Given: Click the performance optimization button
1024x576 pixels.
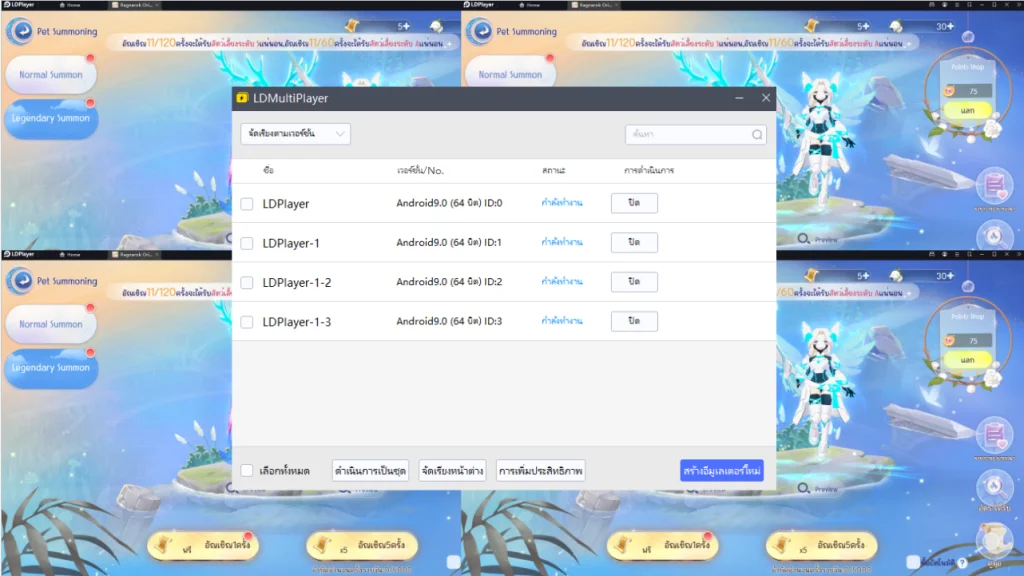Looking at the screenshot, I should coord(540,470).
